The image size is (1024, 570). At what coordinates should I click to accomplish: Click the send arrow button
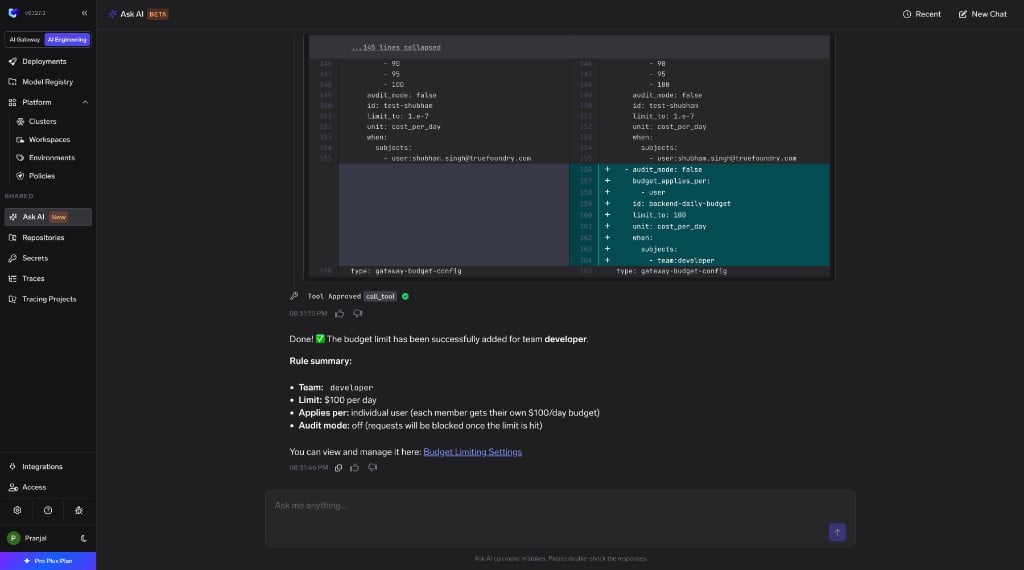[837, 532]
